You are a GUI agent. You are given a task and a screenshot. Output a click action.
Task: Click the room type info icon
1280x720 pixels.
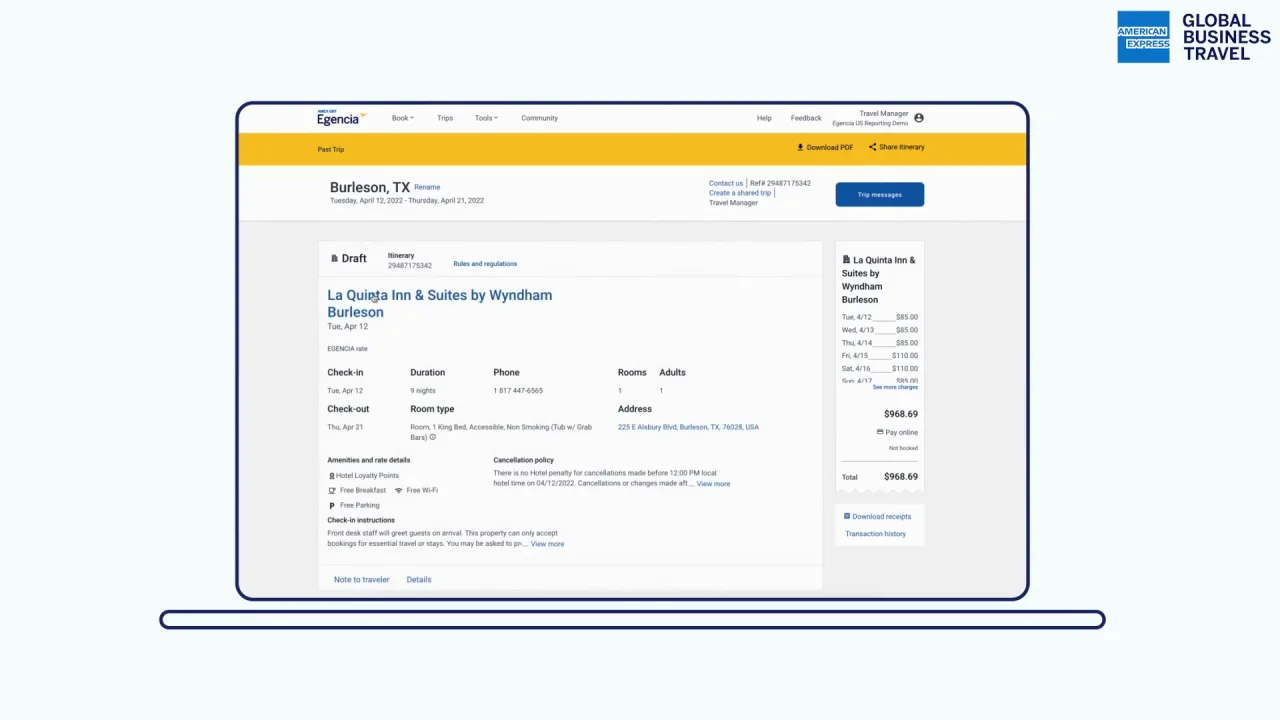432,437
